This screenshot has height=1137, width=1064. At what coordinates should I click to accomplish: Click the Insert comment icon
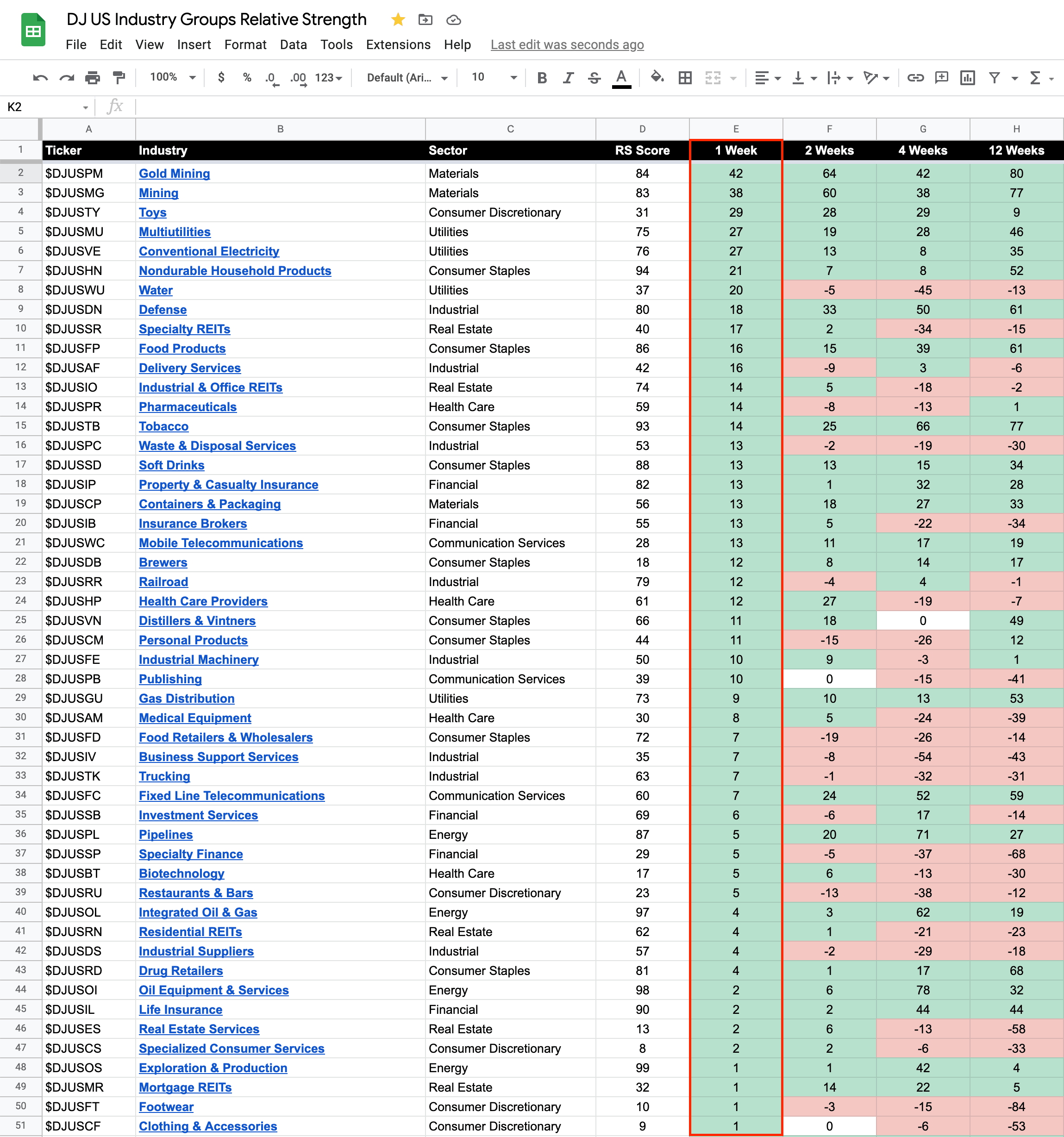(941, 78)
